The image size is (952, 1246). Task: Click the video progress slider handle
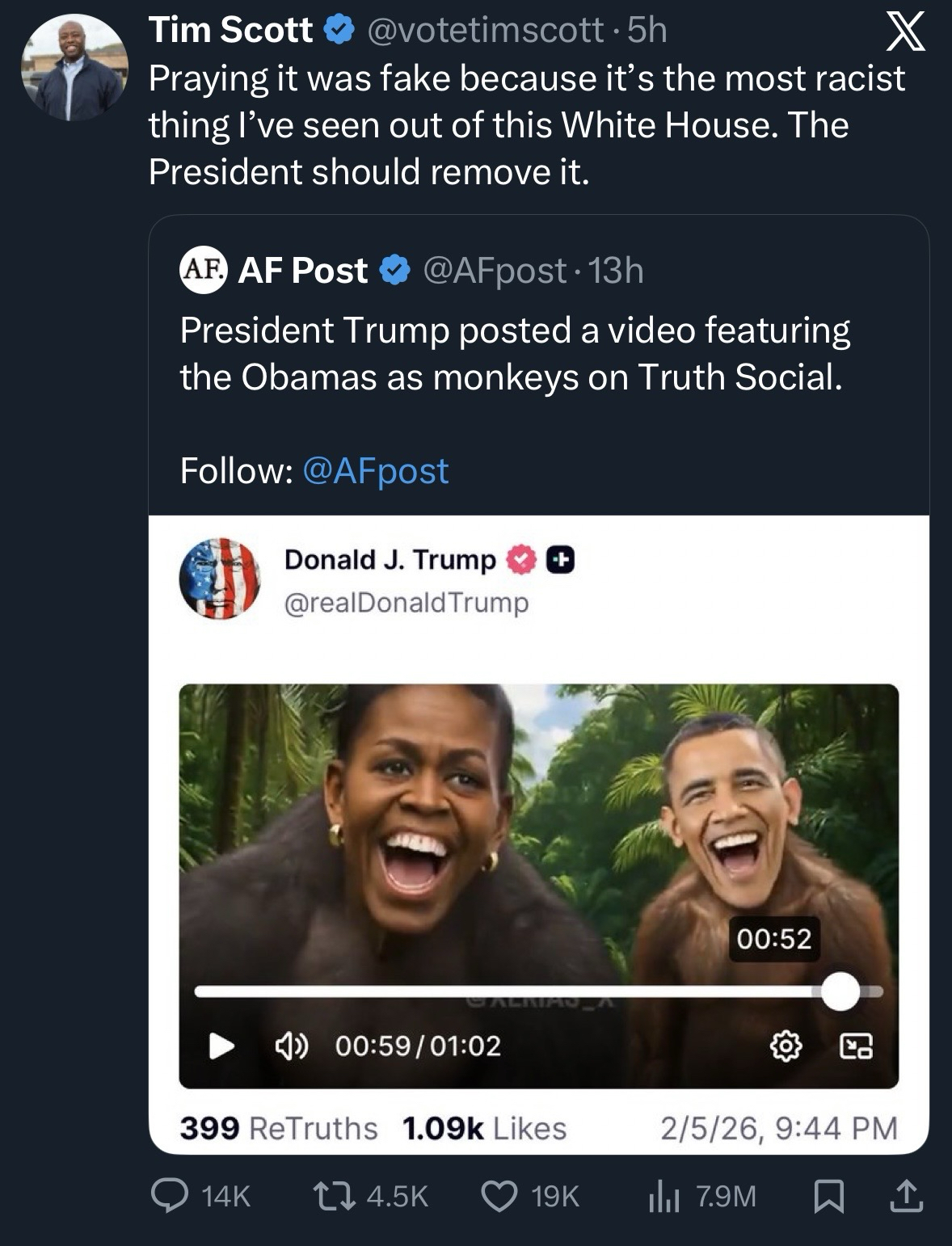840,991
